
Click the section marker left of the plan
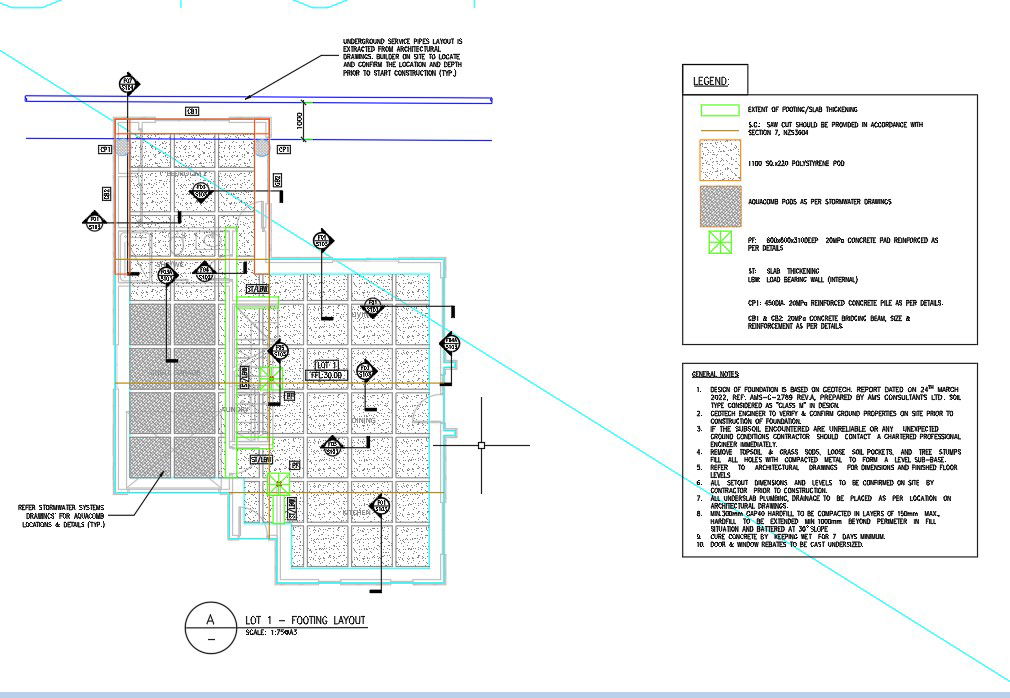95,221
